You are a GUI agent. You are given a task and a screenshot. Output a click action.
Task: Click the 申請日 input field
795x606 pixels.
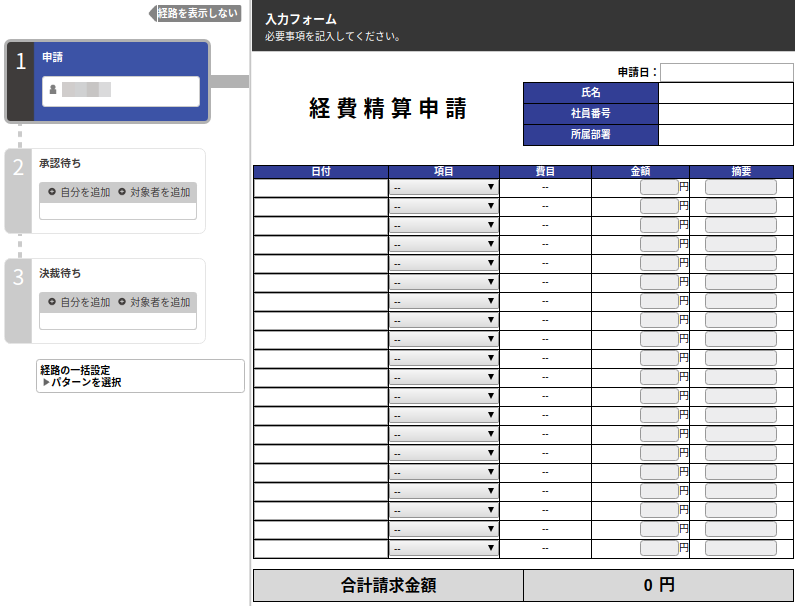click(x=727, y=73)
